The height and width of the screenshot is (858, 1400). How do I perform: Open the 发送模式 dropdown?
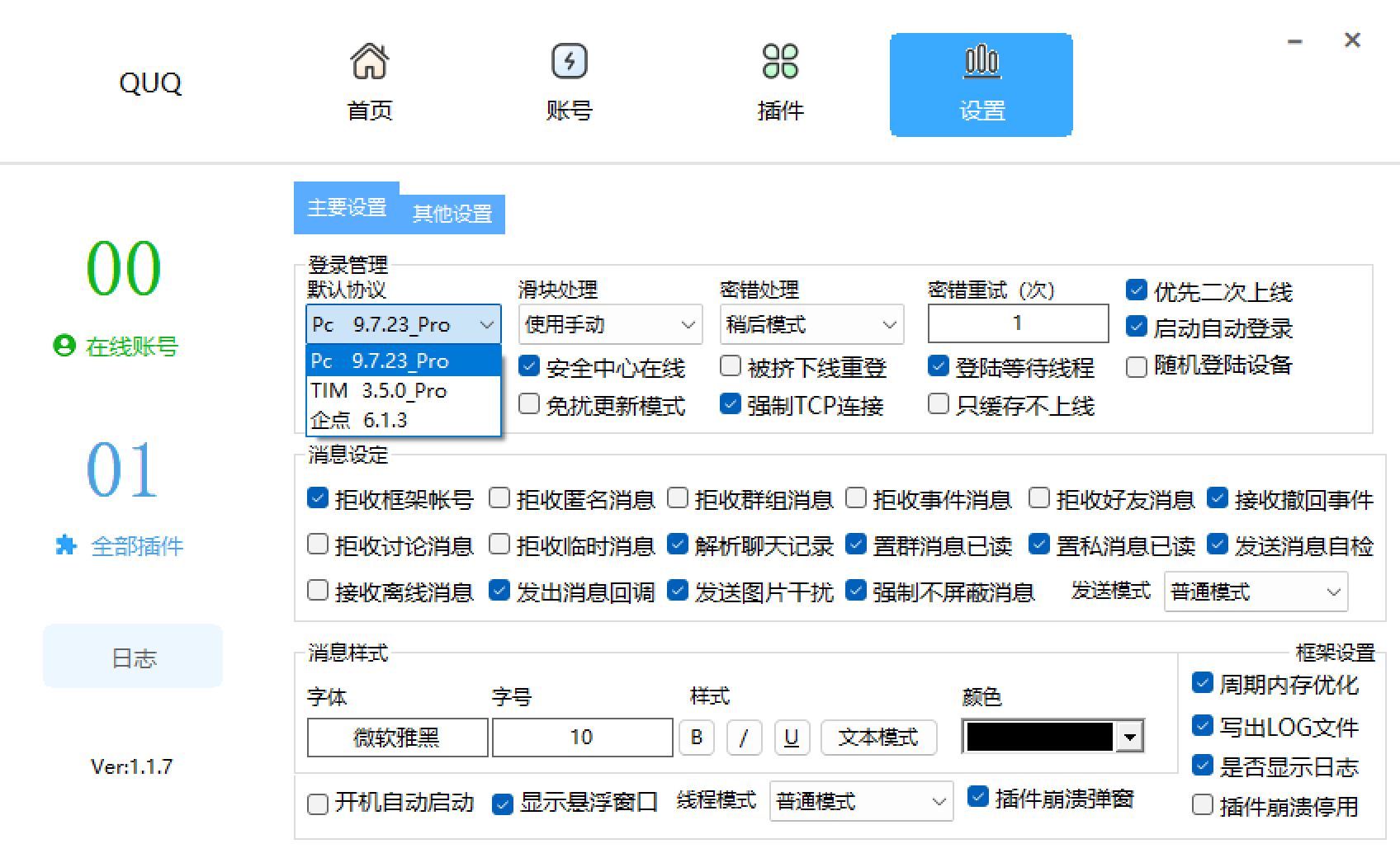pyautogui.click(x=1255, y=592)
